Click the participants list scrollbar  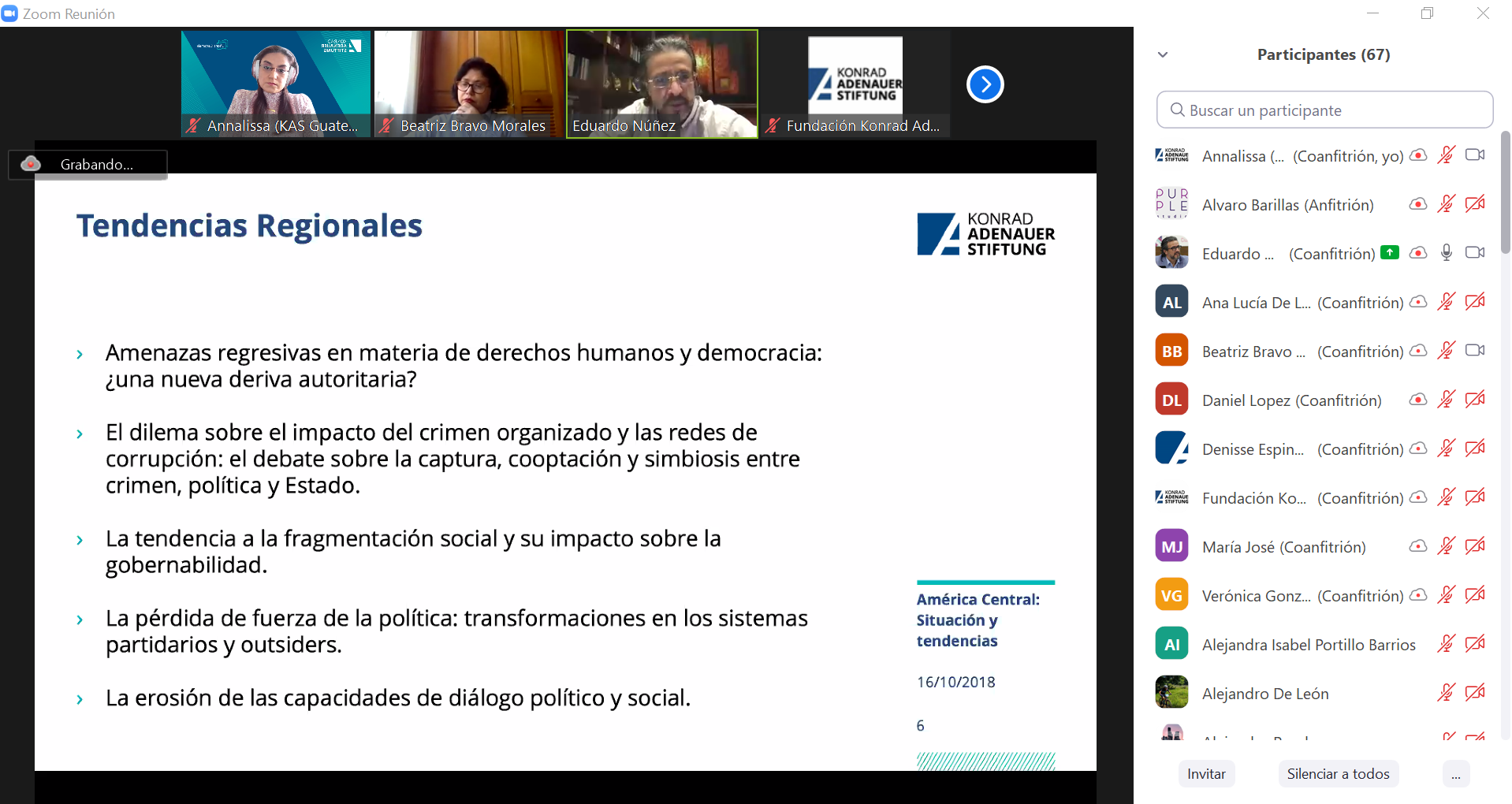pos(1505,193)
